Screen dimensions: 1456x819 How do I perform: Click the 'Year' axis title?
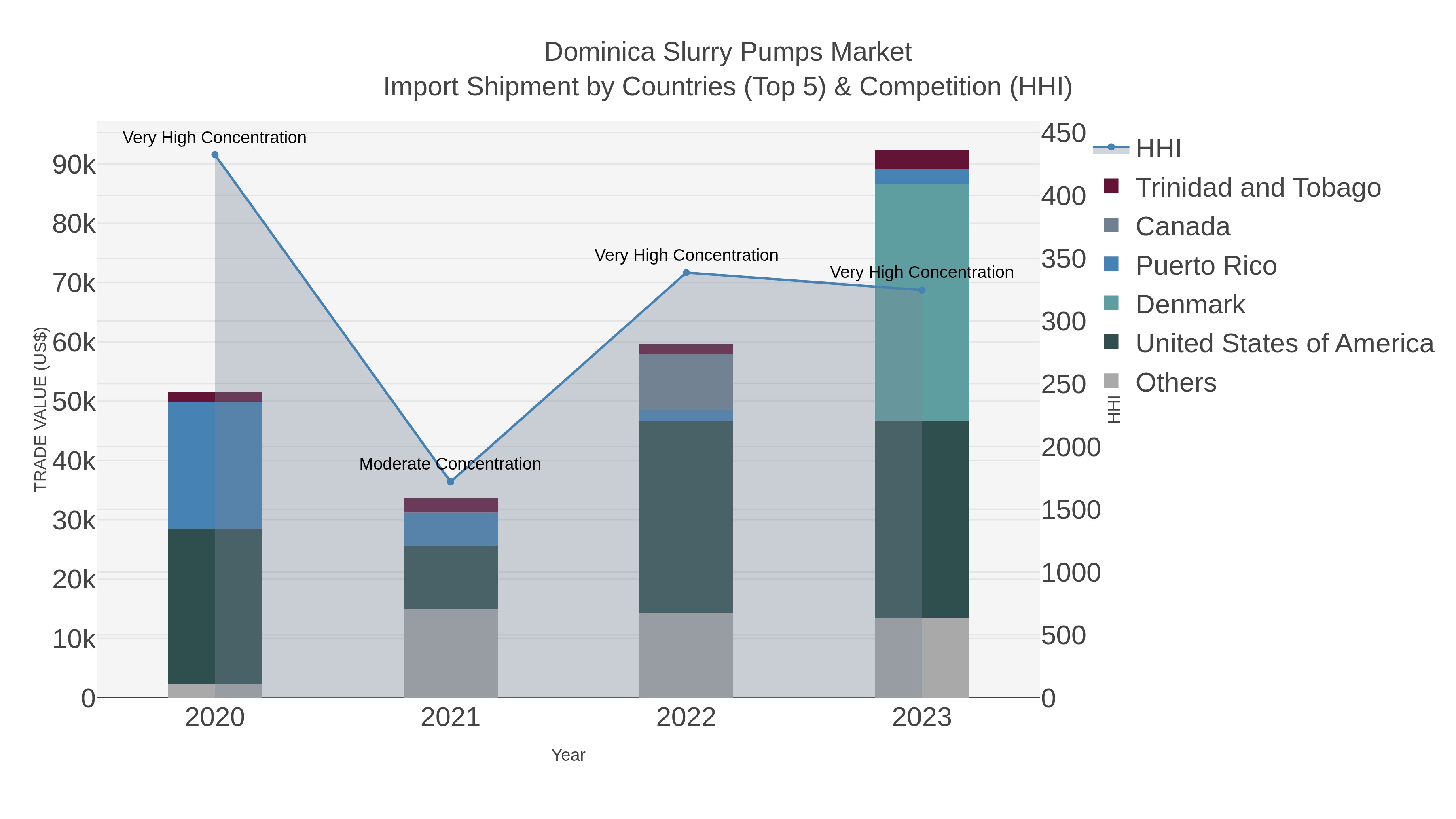click(x=568, y=755)
